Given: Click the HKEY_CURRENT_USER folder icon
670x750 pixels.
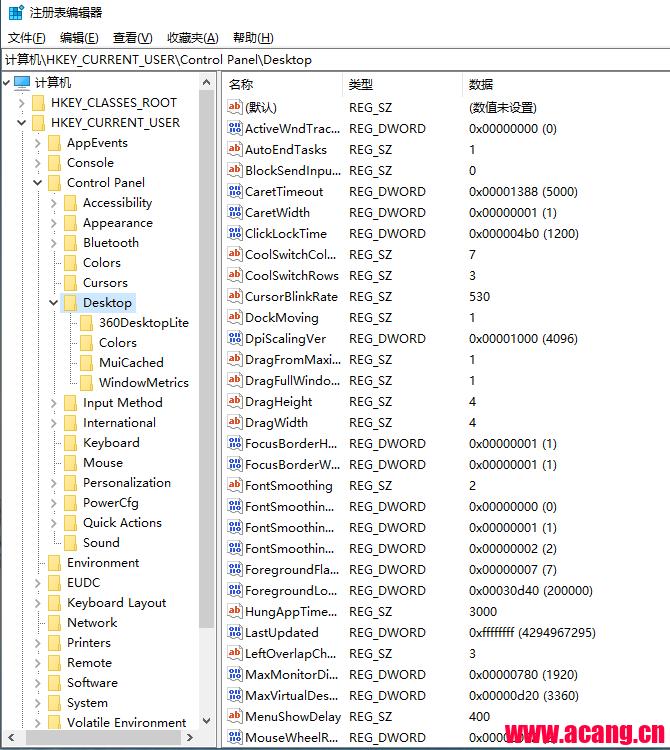Looking at the screenshot, I should [x=38, y=123].
